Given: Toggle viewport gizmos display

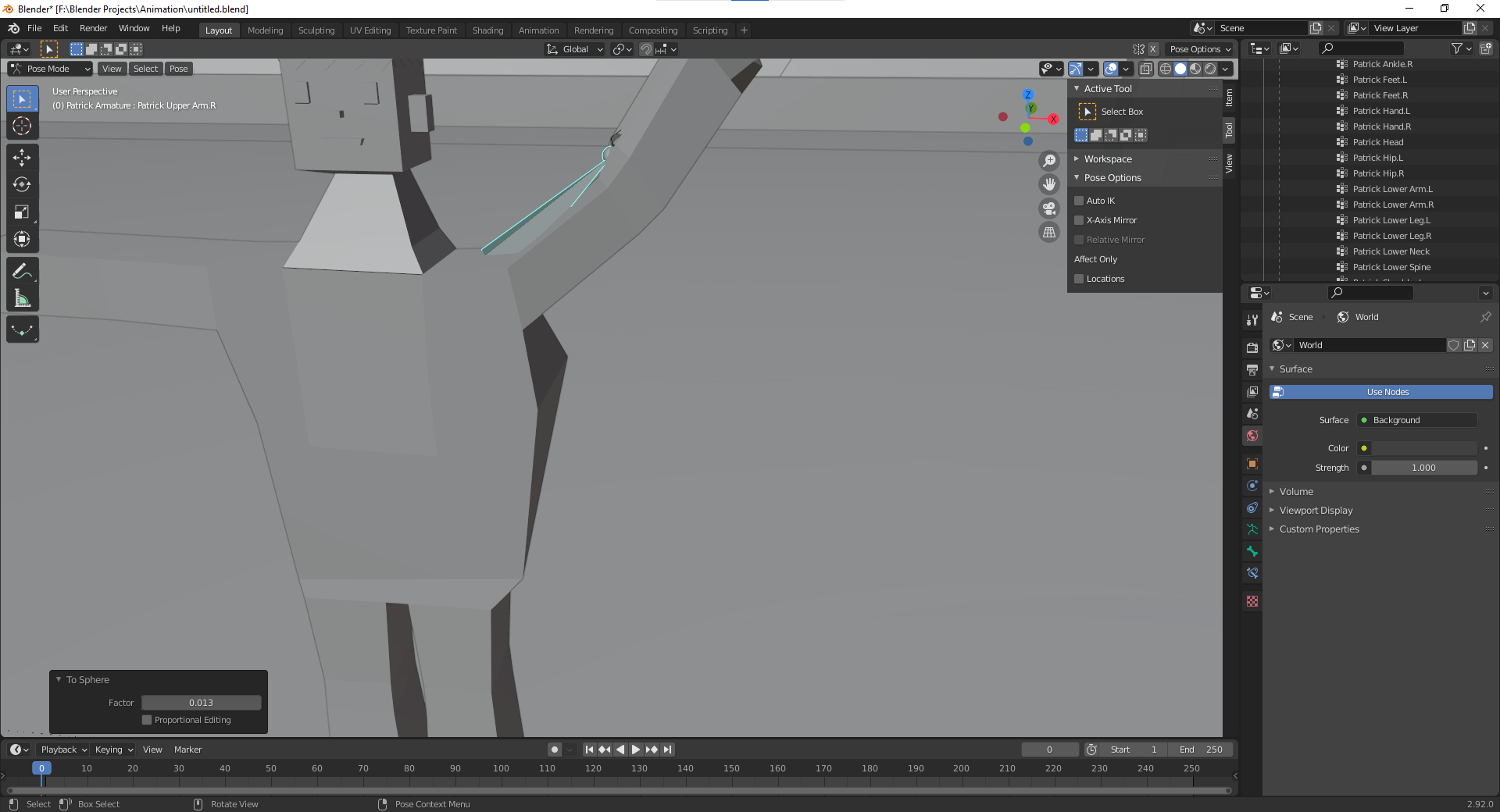Looking at the screenshot, I should [x=1076, y=69].
